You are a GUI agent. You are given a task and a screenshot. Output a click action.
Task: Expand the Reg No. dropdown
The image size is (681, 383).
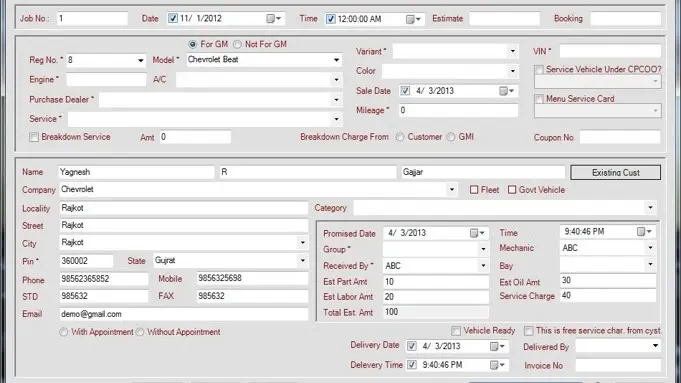point(140,60)
